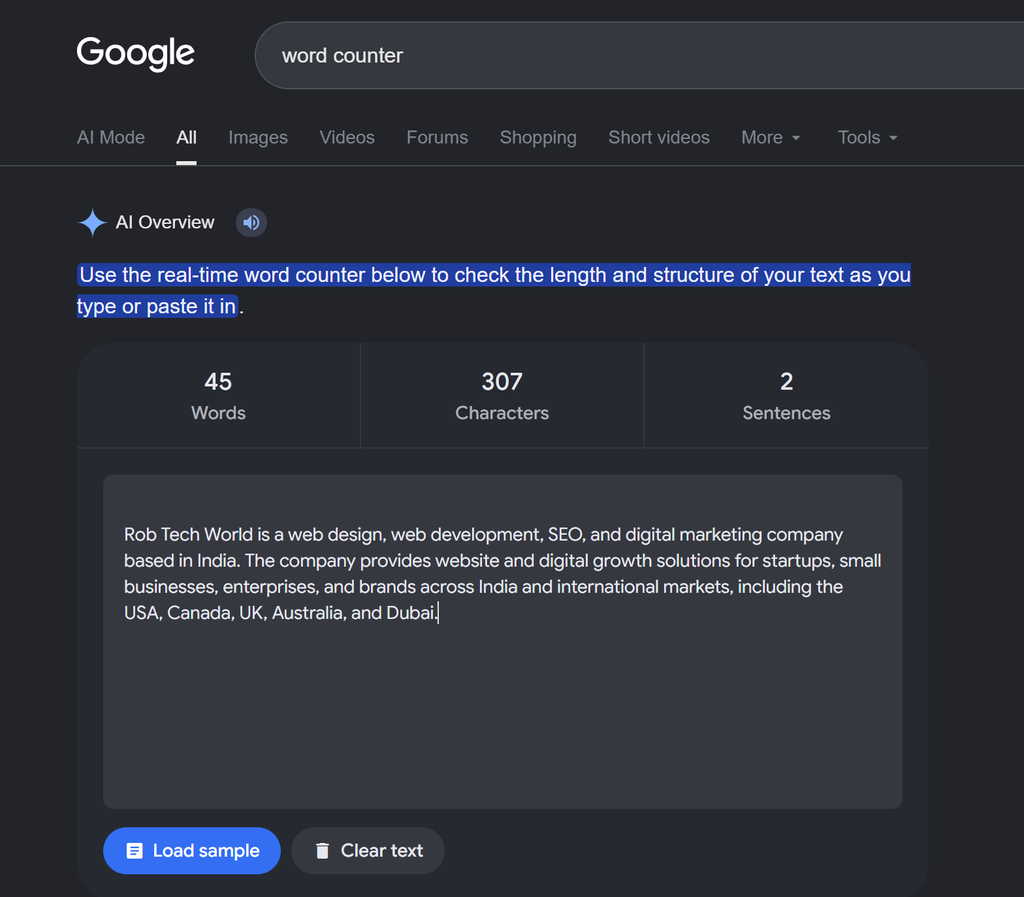This screenshot has width=1024, height=897.
Task: Click the '2 Sentences' count
Action: pos(786,396)
